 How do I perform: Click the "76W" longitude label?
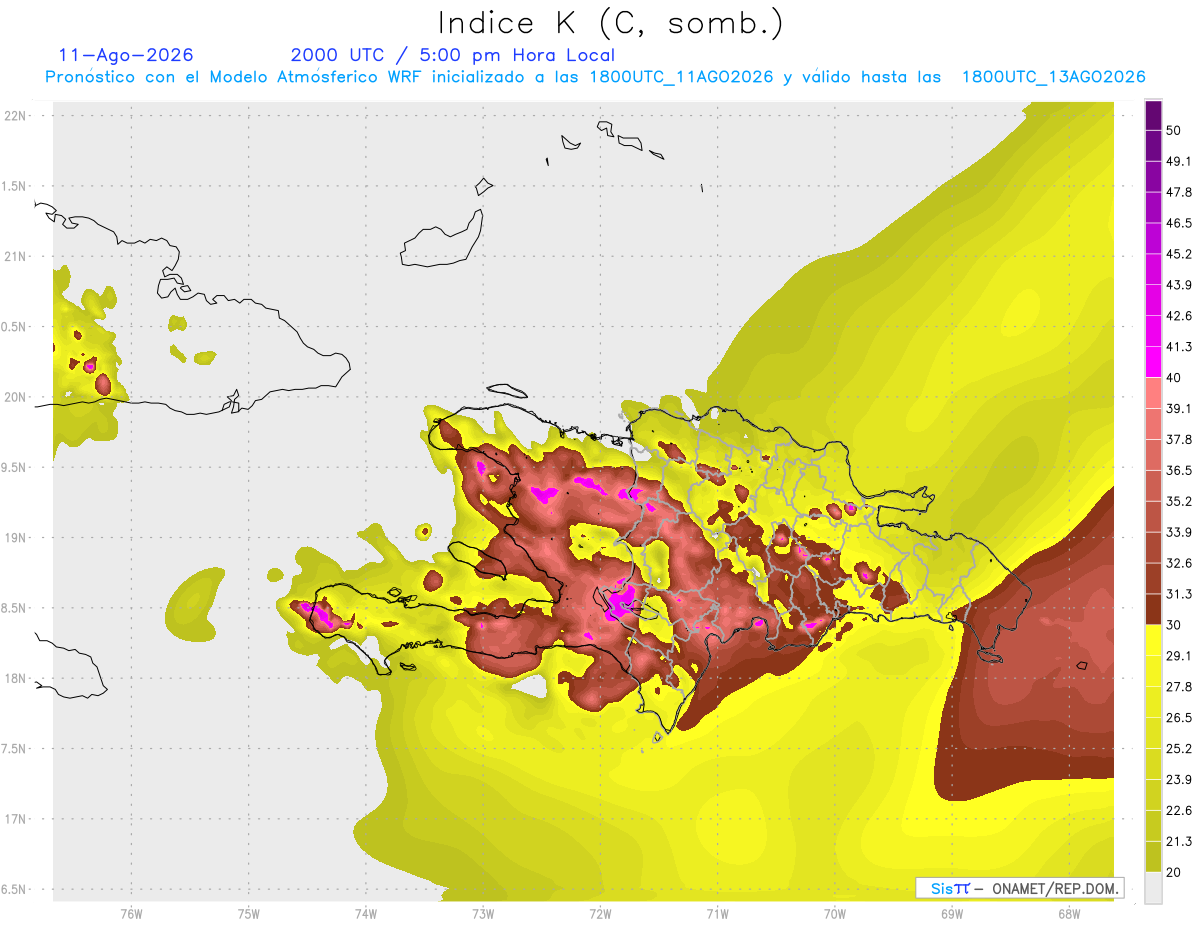pos(131,914)
